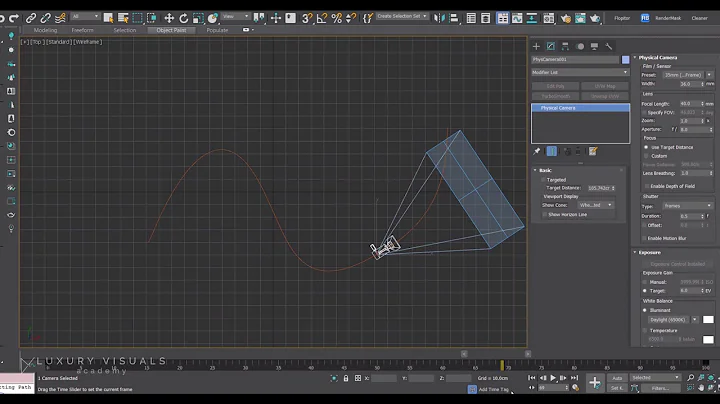This screenshot has width=720, height=404.
Task: Toggle Show End Result in modifier stack
Action: (x=552, y=151)
